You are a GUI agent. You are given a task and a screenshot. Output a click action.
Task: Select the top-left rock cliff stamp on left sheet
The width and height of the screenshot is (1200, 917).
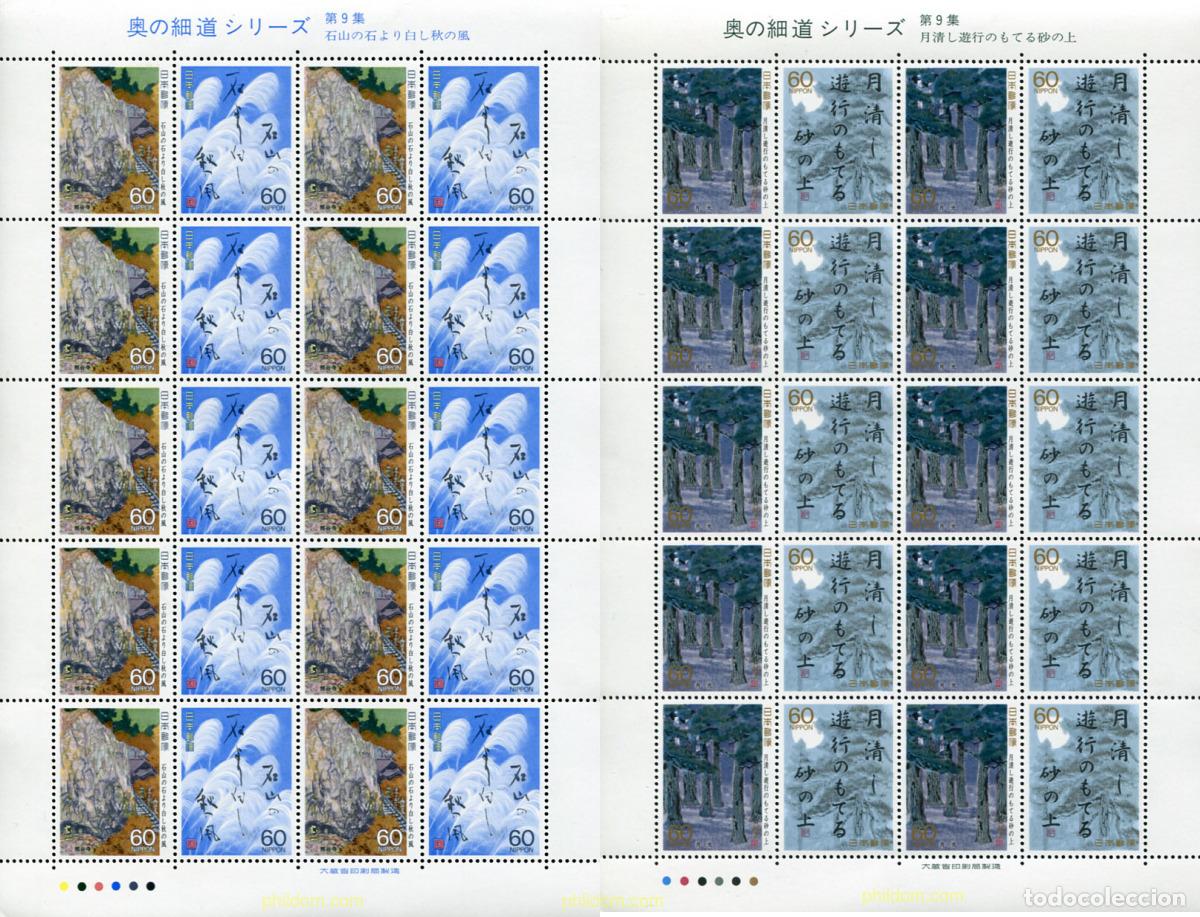[116, 138]
